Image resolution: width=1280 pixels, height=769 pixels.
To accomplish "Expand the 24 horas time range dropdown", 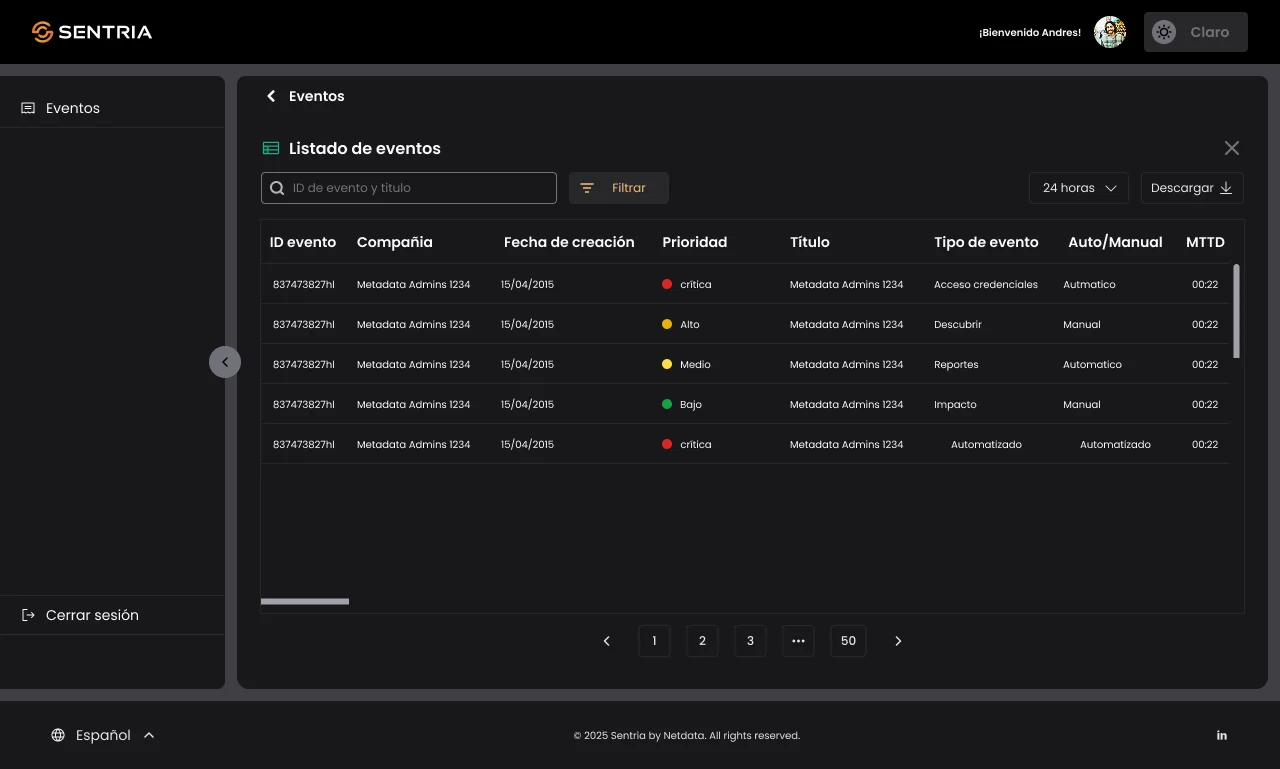I will pos(1079,188).
